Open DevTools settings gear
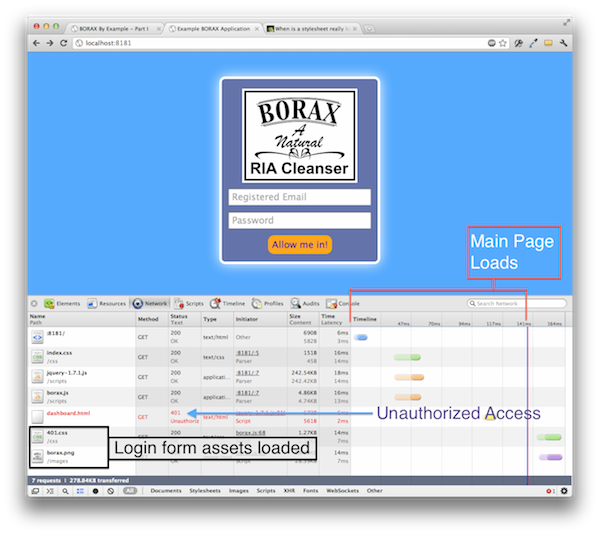 [564, 491]
